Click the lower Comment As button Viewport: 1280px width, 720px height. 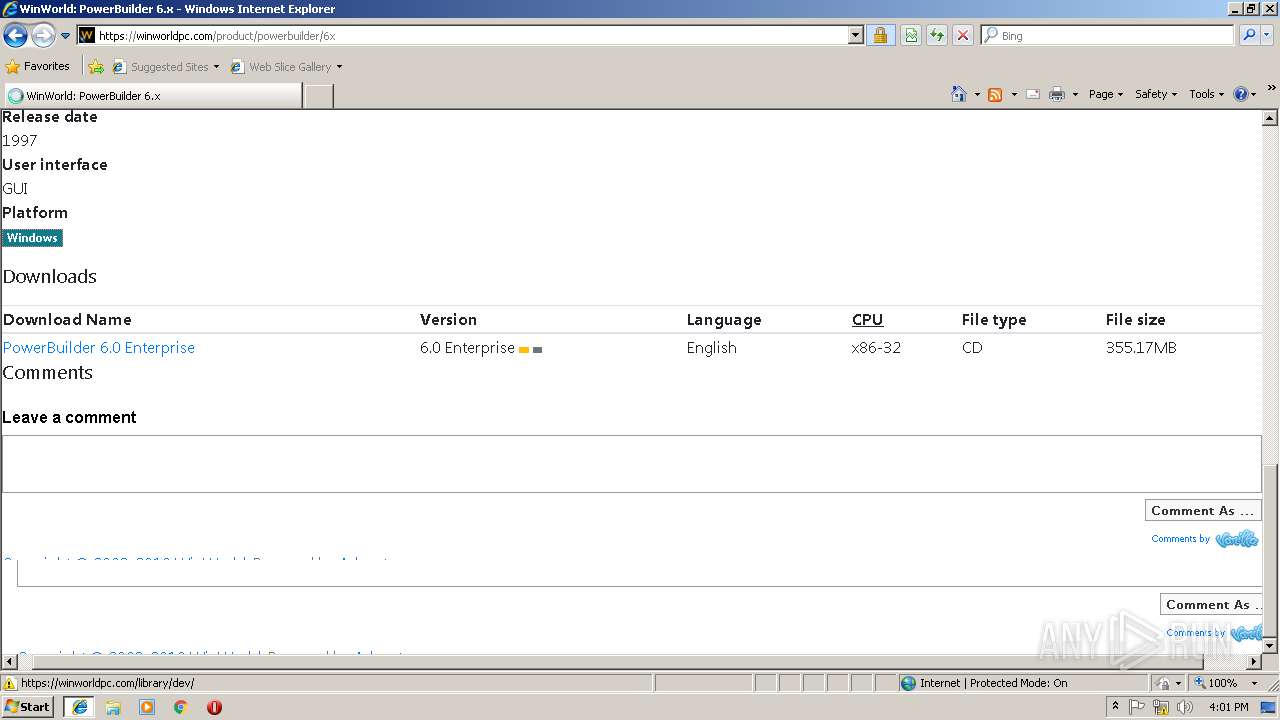point(1210,605)
